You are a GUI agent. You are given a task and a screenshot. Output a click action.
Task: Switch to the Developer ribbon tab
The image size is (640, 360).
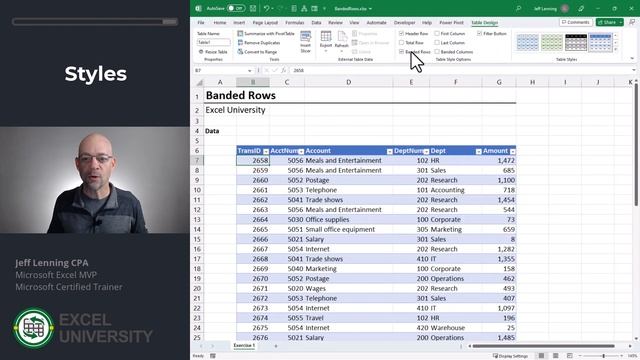404,22
